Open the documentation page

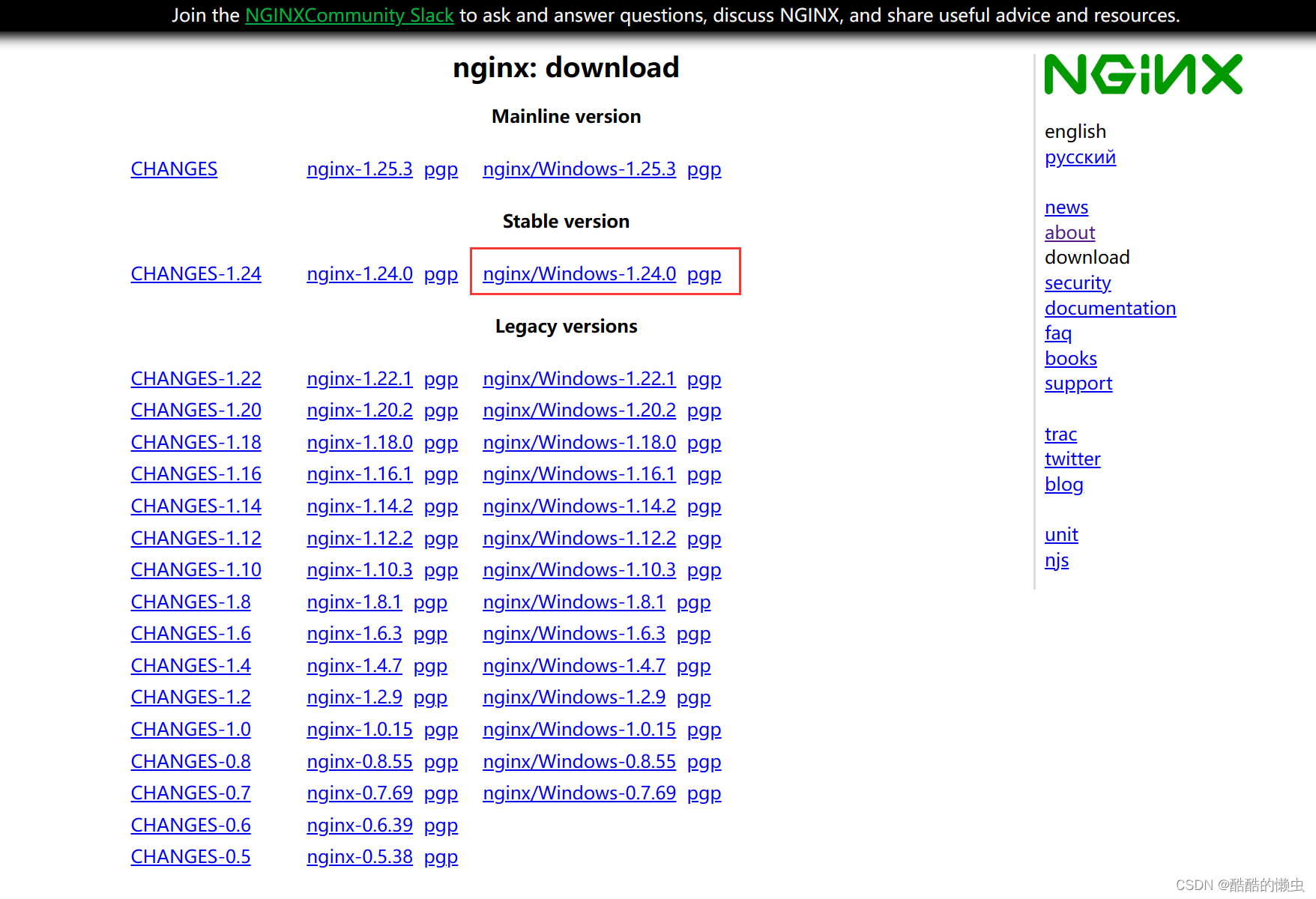[x=1111, y=309]
